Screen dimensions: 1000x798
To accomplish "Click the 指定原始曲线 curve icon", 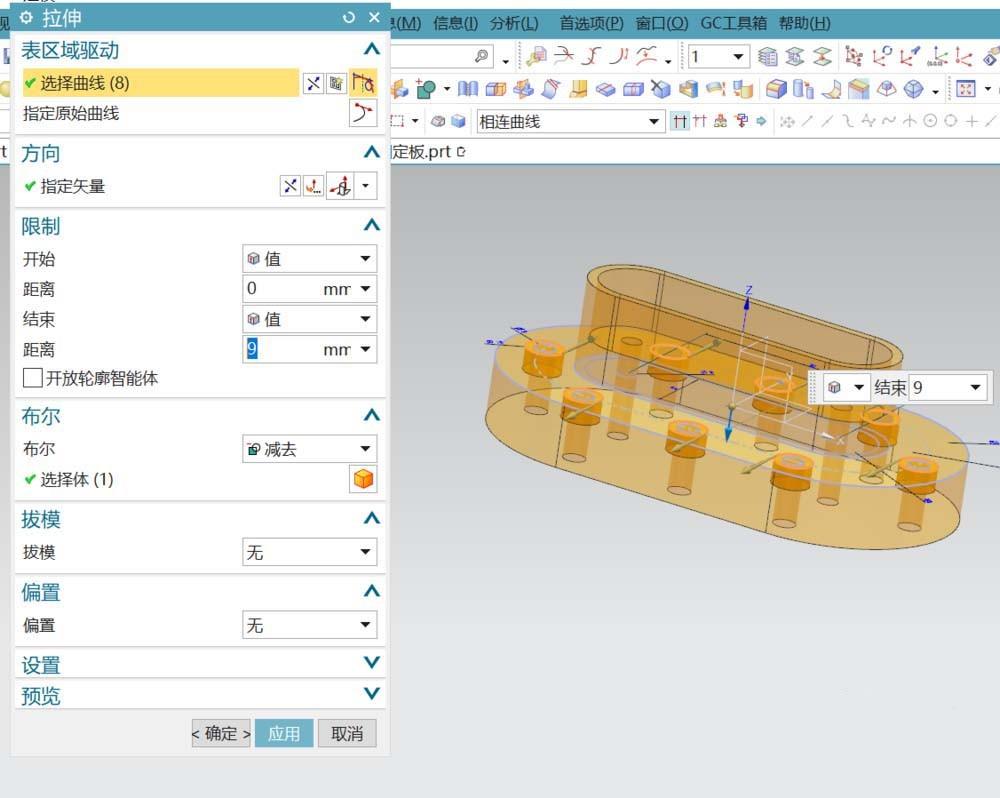I will [363, 113].
